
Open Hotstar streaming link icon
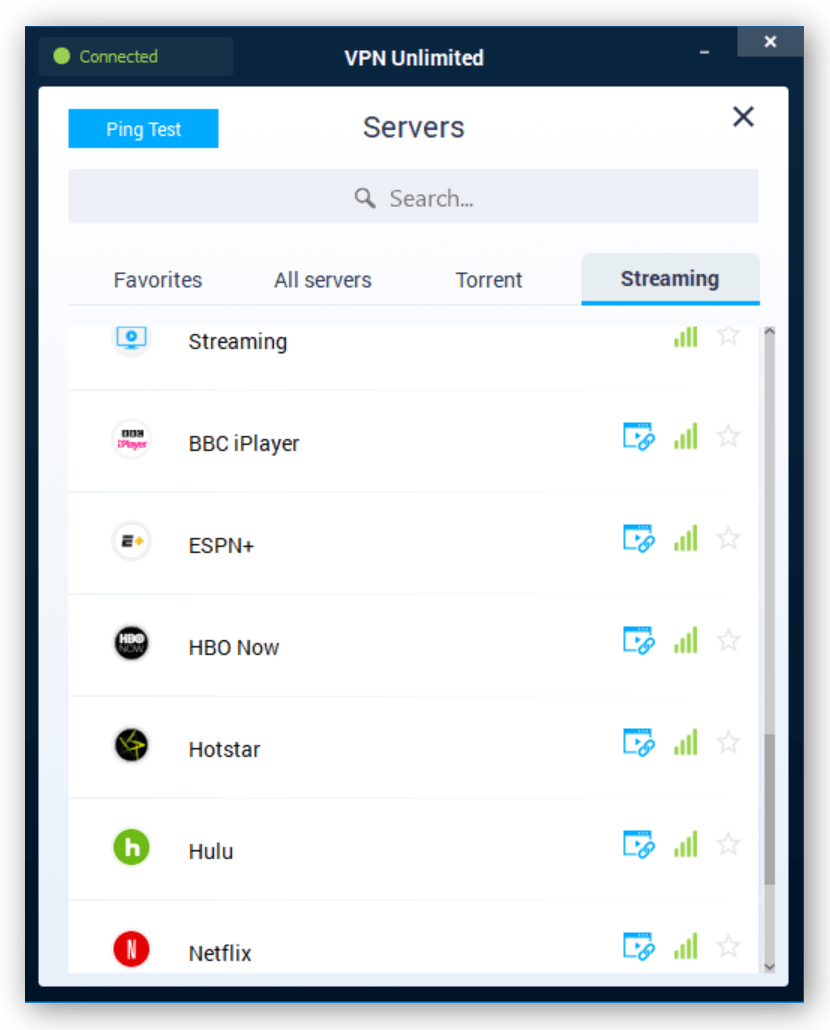pos(639,742)
